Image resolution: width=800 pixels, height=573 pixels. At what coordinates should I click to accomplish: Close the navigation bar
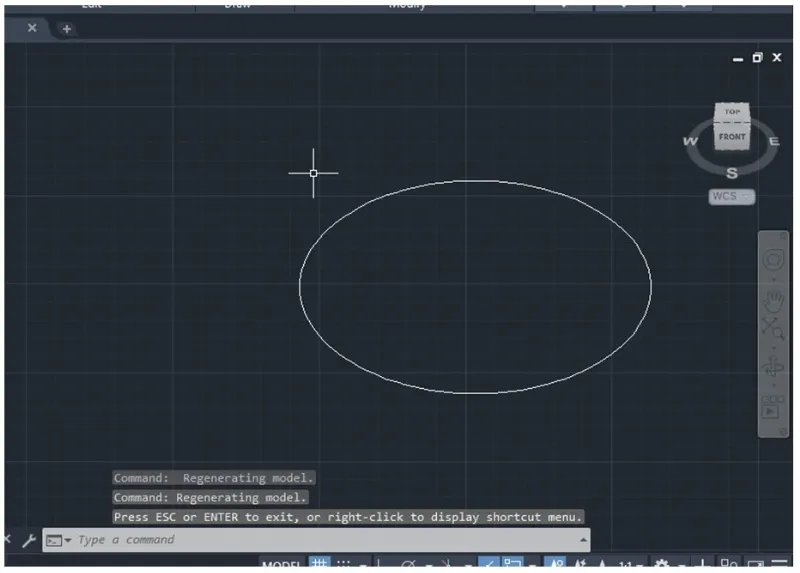[783, 235]
